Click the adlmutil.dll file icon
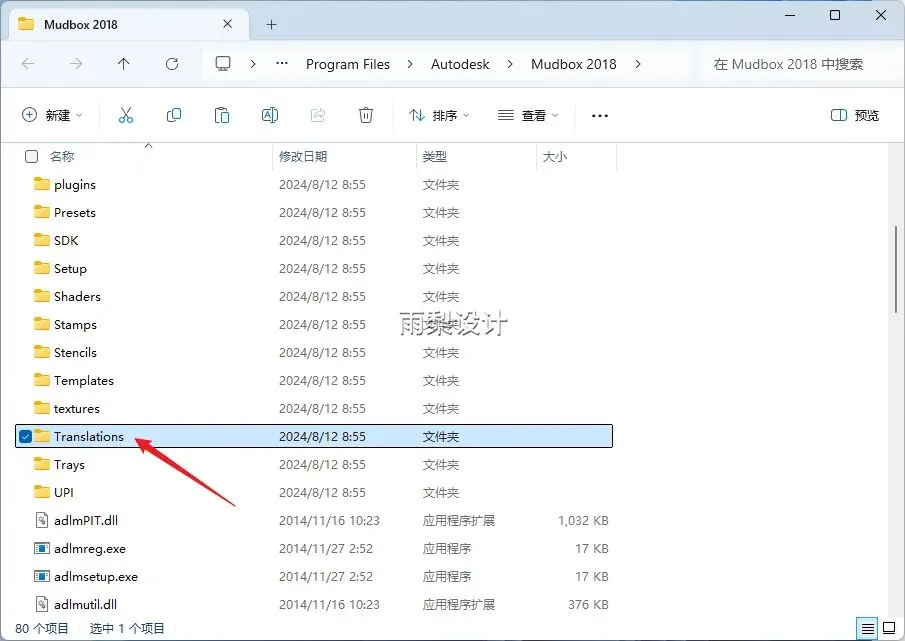Image resolution: width=905 pixels, height=641 pixels. [42, 604]
